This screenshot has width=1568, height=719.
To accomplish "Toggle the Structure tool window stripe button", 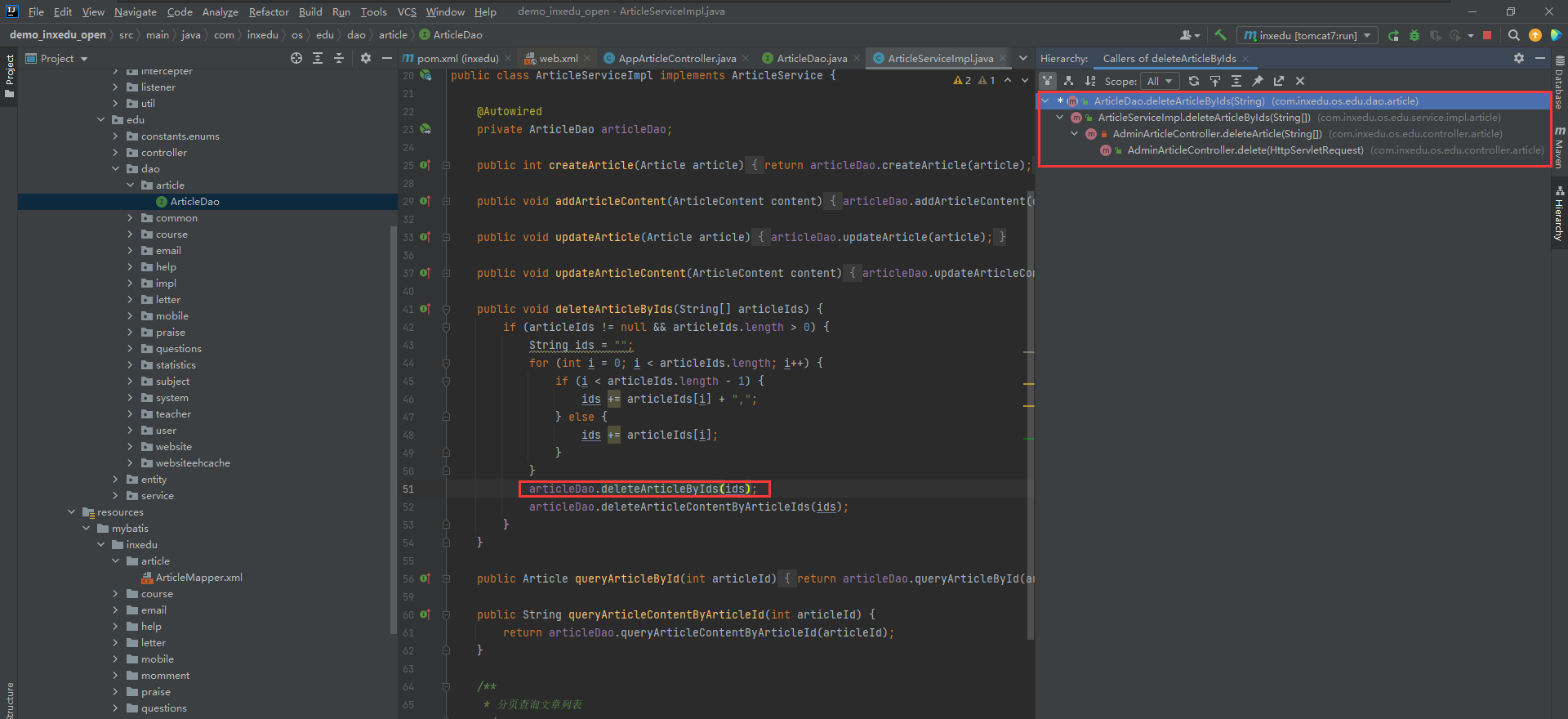I will [x=9, y=699].
